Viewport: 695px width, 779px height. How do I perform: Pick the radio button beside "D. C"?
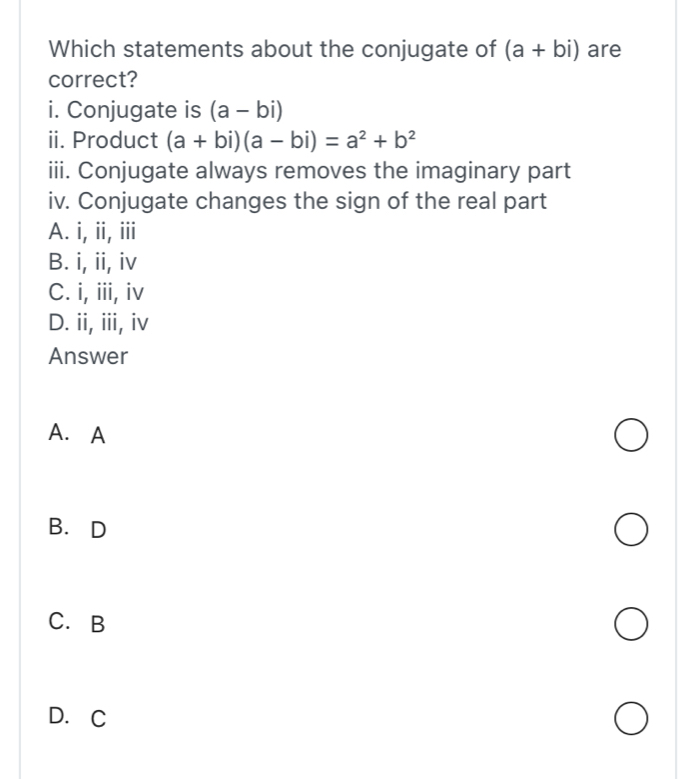[630, 718]
